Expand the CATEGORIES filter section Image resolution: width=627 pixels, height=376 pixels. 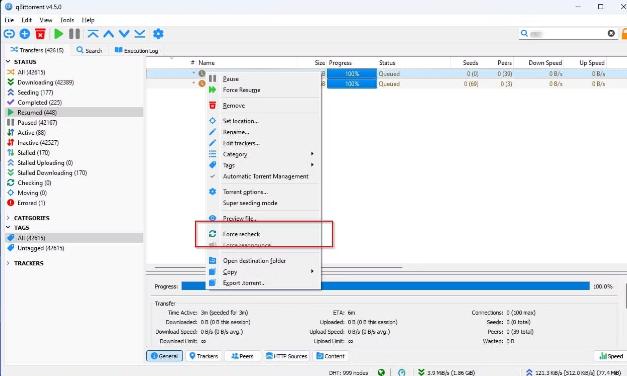8,218
